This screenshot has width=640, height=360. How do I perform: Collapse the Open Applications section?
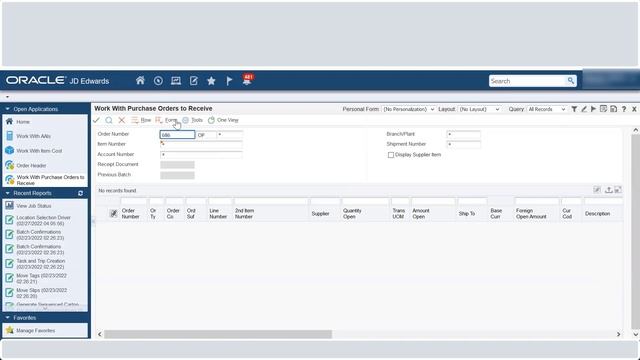(x=7, y=109)
